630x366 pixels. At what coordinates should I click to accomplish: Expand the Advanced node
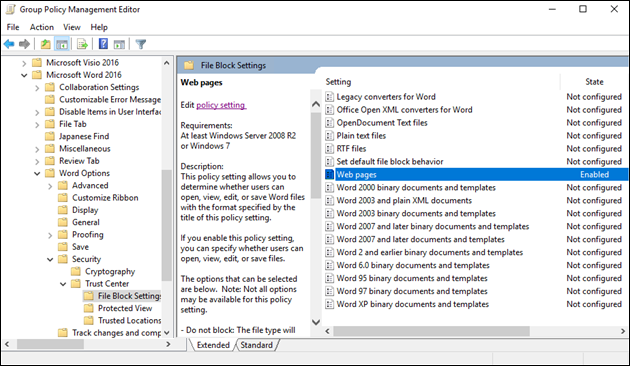[50, 186]
